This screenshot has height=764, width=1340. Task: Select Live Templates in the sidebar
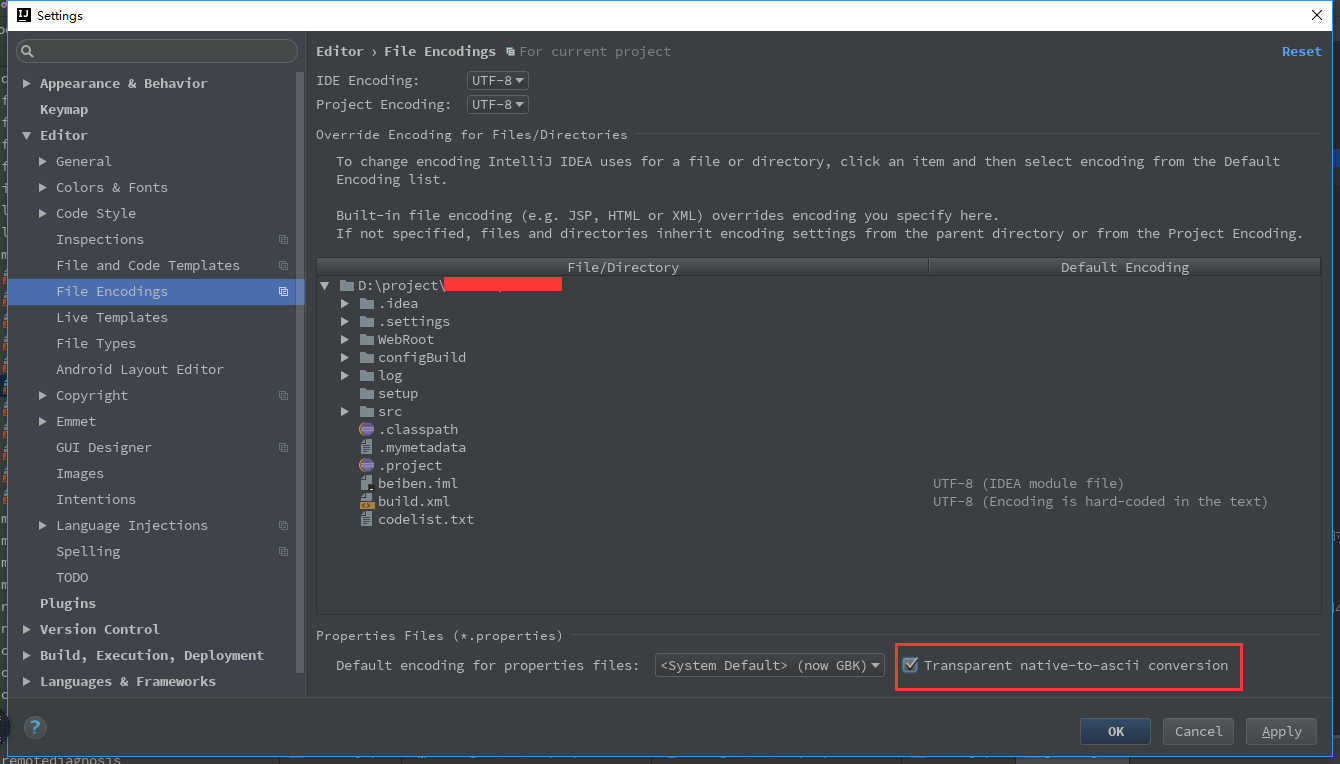pos(112,318)
